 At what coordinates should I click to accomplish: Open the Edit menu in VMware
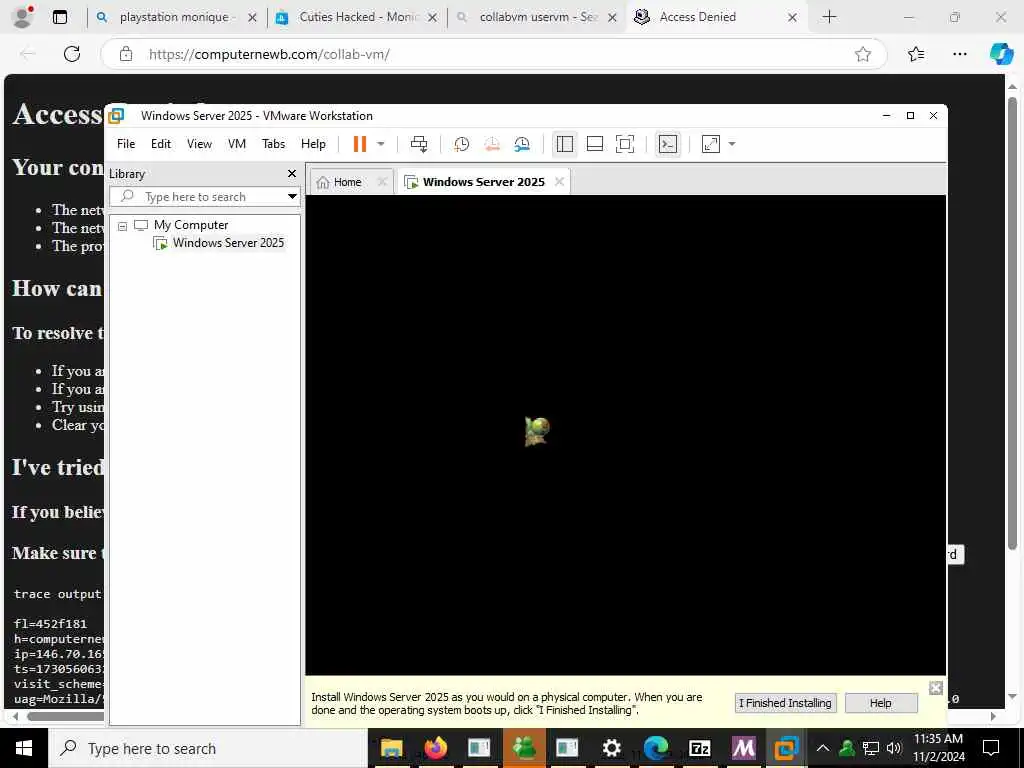tap(161, 144)
